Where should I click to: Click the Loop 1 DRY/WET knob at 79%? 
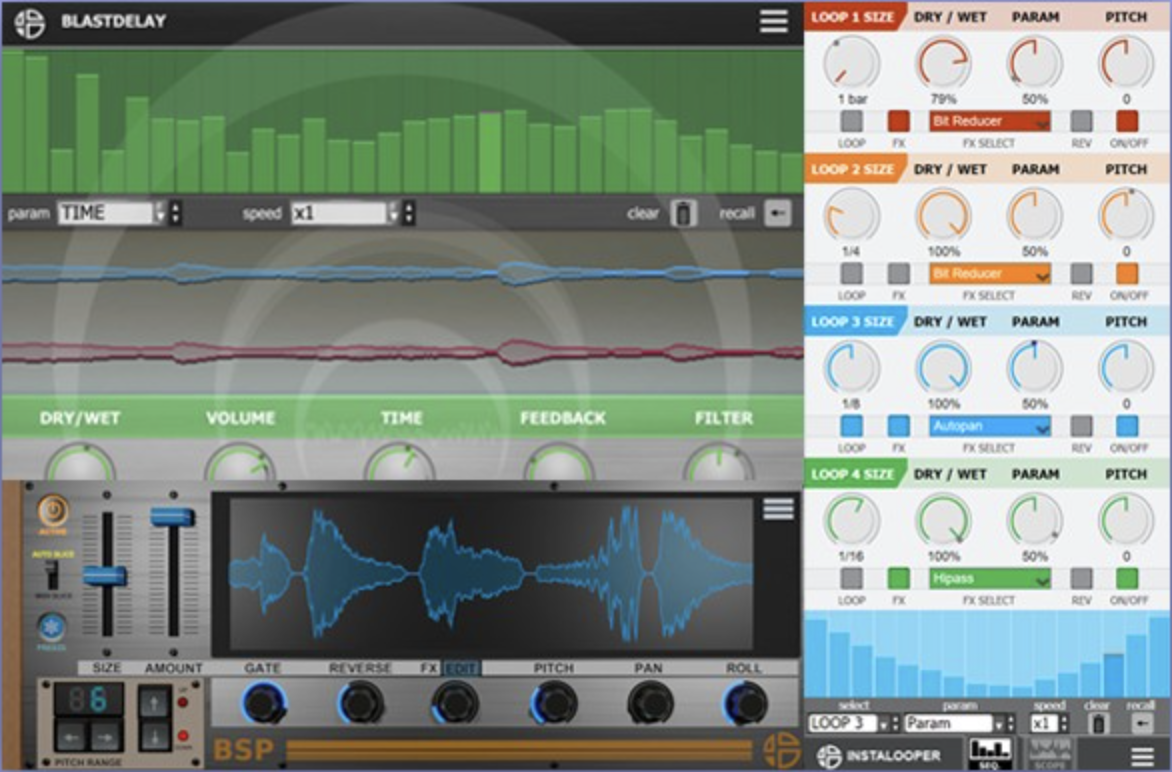click(943, 64)
